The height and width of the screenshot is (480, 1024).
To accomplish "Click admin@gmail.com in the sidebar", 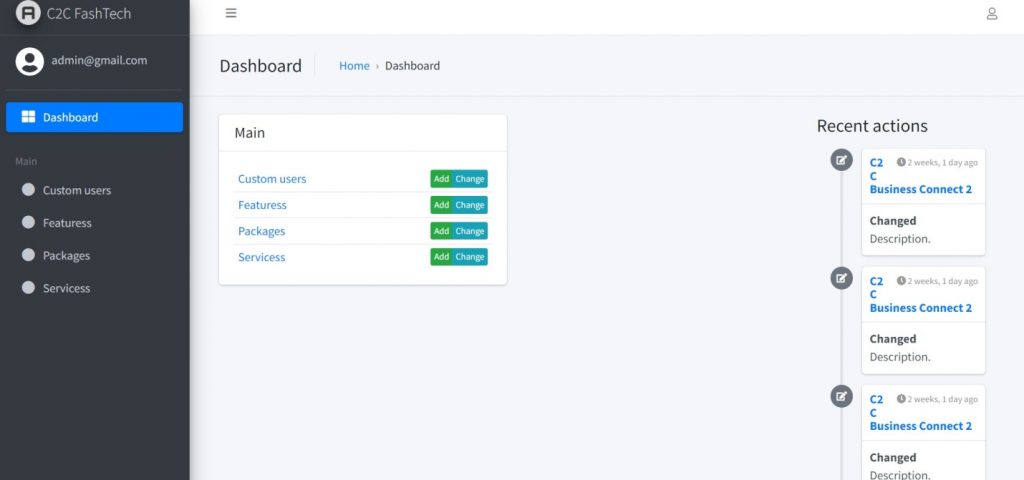I will pos(99,61).
